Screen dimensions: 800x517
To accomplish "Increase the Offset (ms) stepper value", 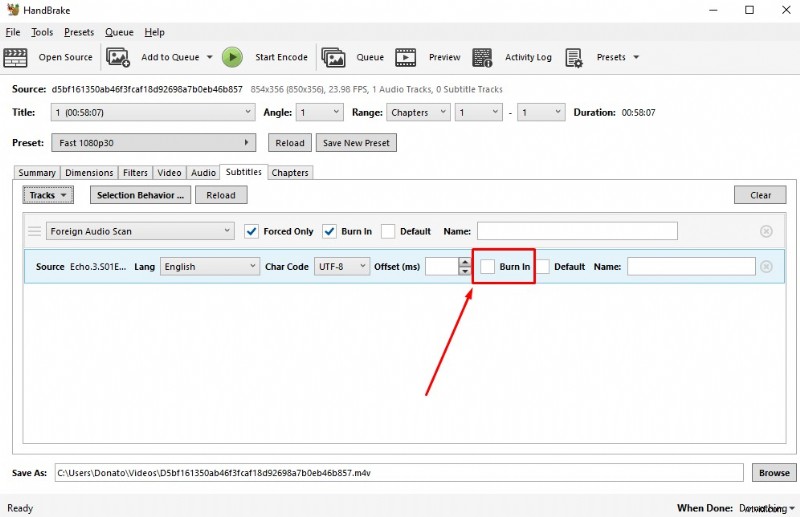I will tap(464, 262).
